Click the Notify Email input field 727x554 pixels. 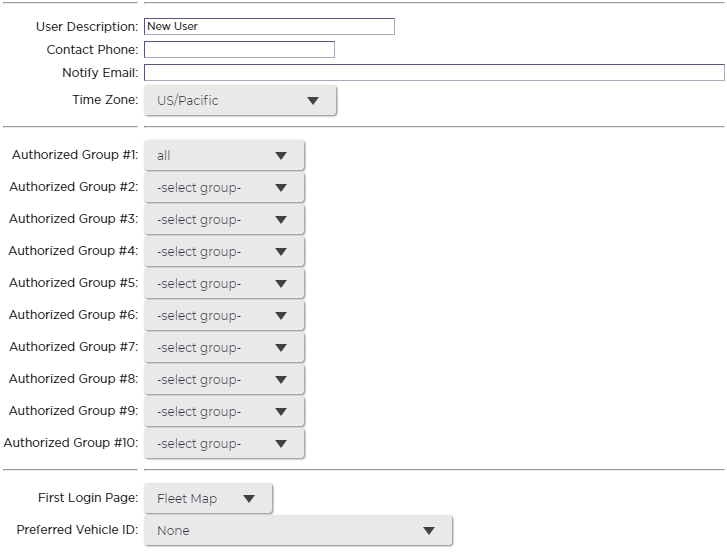click(x=434, y=72)
